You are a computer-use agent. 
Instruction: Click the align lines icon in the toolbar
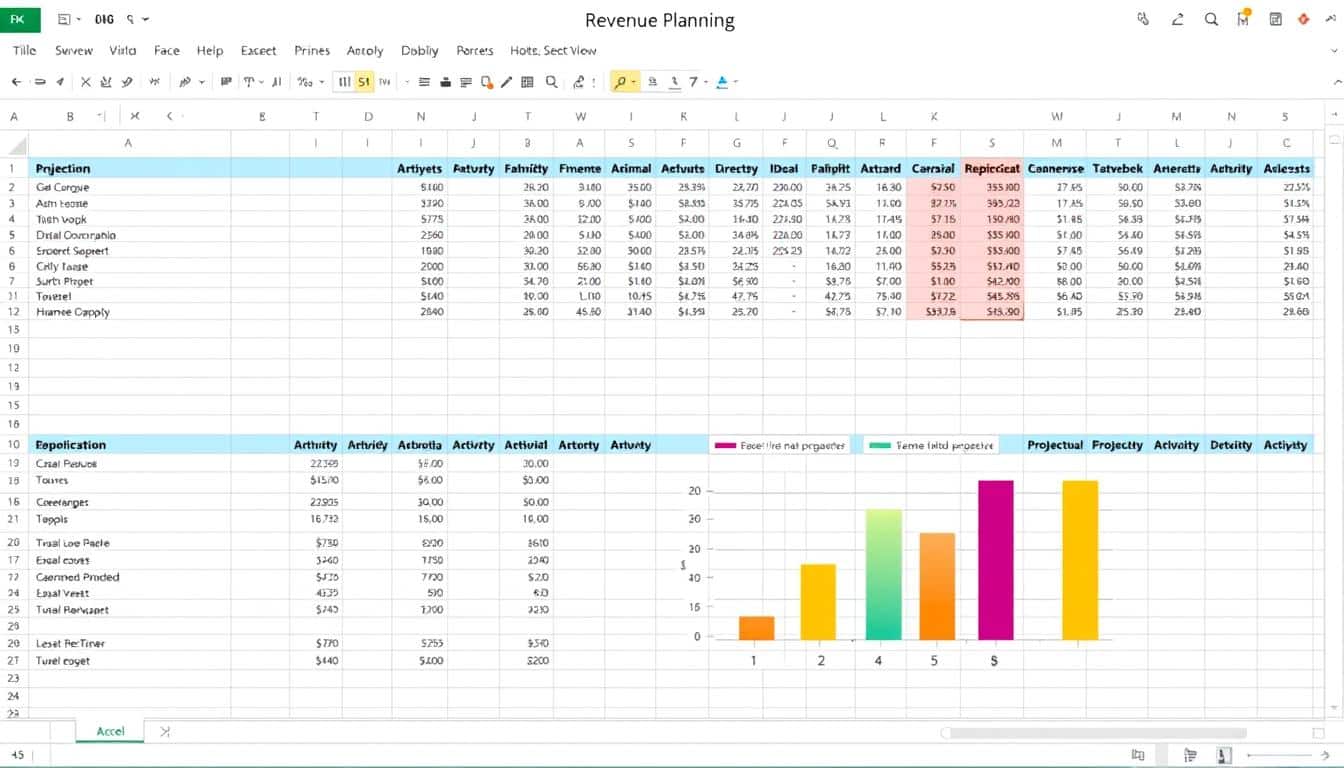[x=424, y=82]
